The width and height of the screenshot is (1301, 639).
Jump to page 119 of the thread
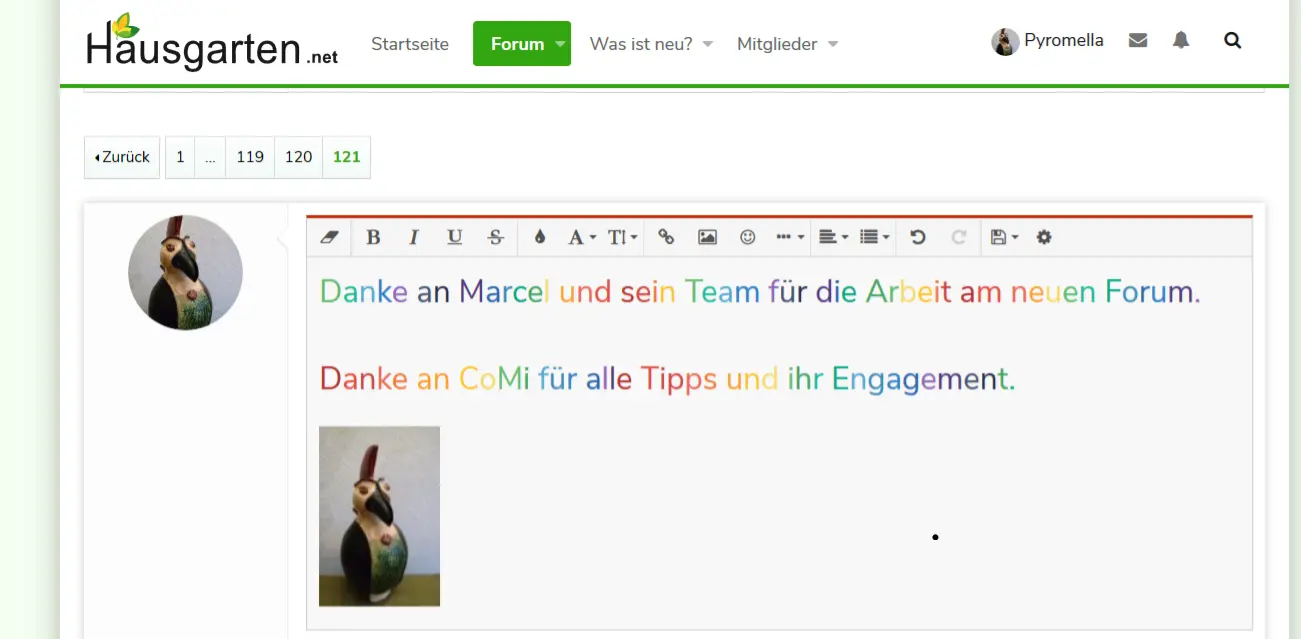pos(249,157)
